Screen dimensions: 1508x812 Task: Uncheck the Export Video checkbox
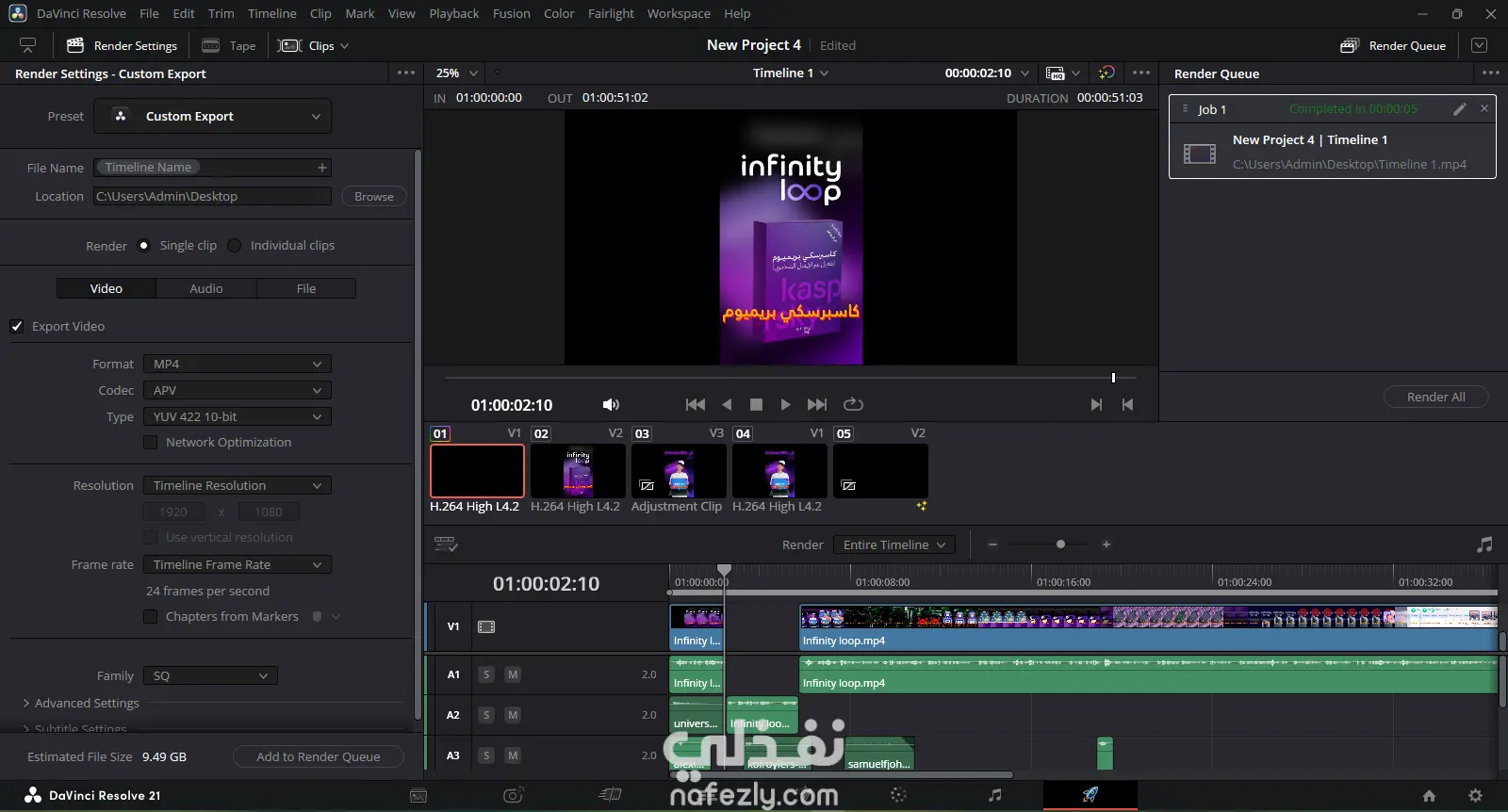click(x=17, y=326)
